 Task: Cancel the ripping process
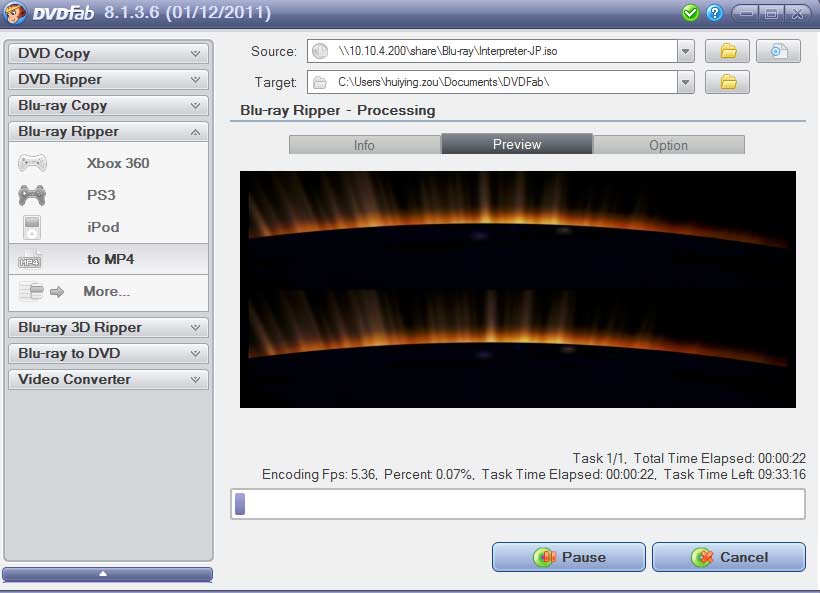(x=728, y=557)
